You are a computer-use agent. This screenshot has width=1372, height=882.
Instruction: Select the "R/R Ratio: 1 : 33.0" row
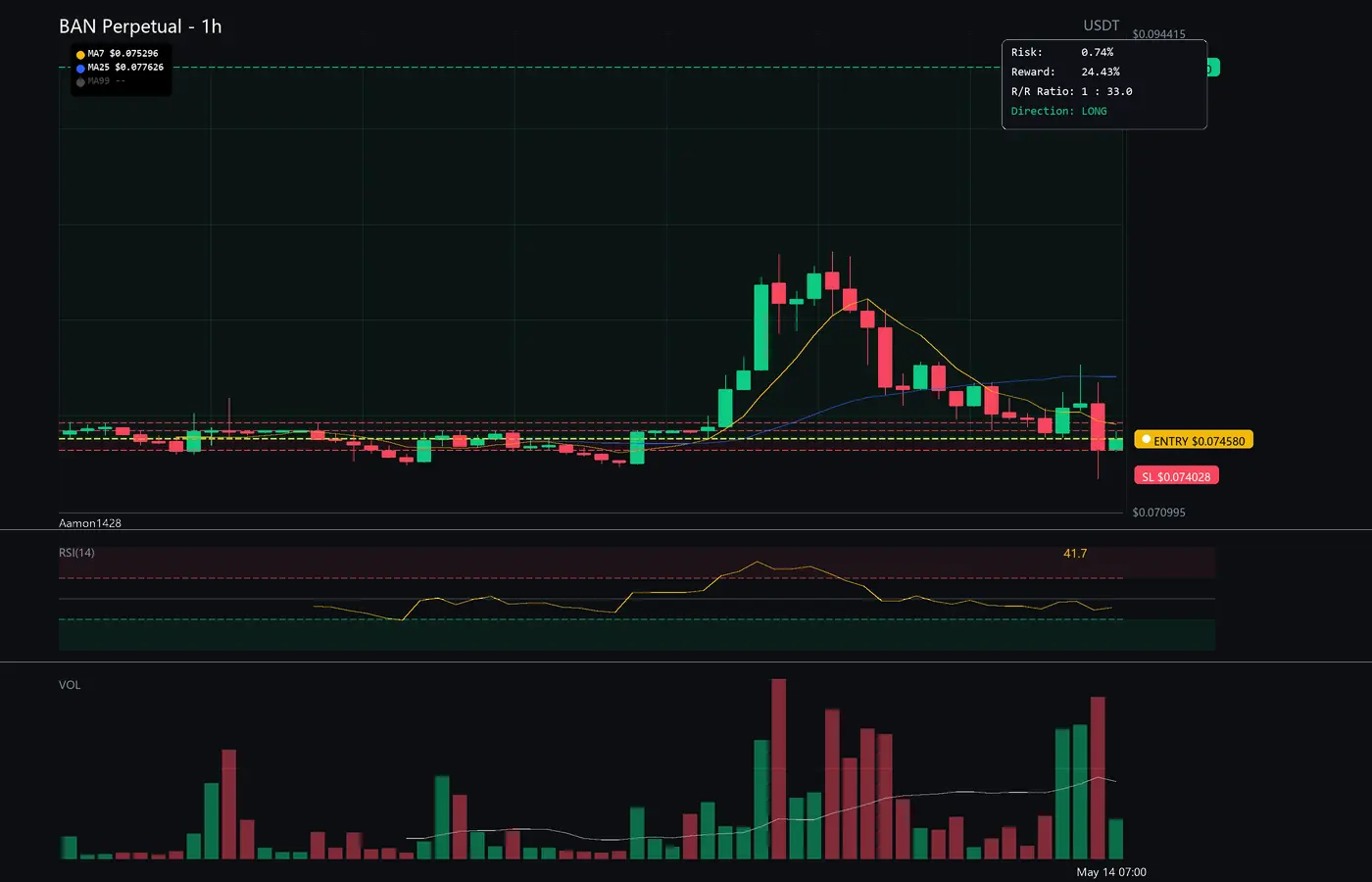pos(1071,91)
